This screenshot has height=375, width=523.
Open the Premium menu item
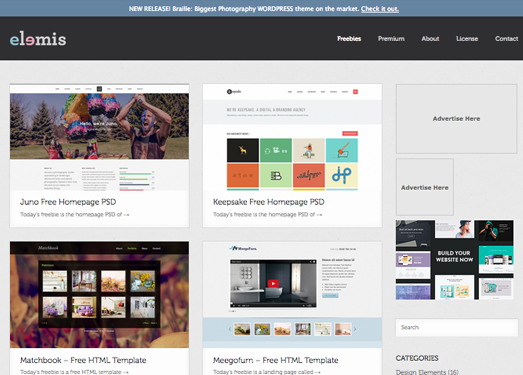391,39
